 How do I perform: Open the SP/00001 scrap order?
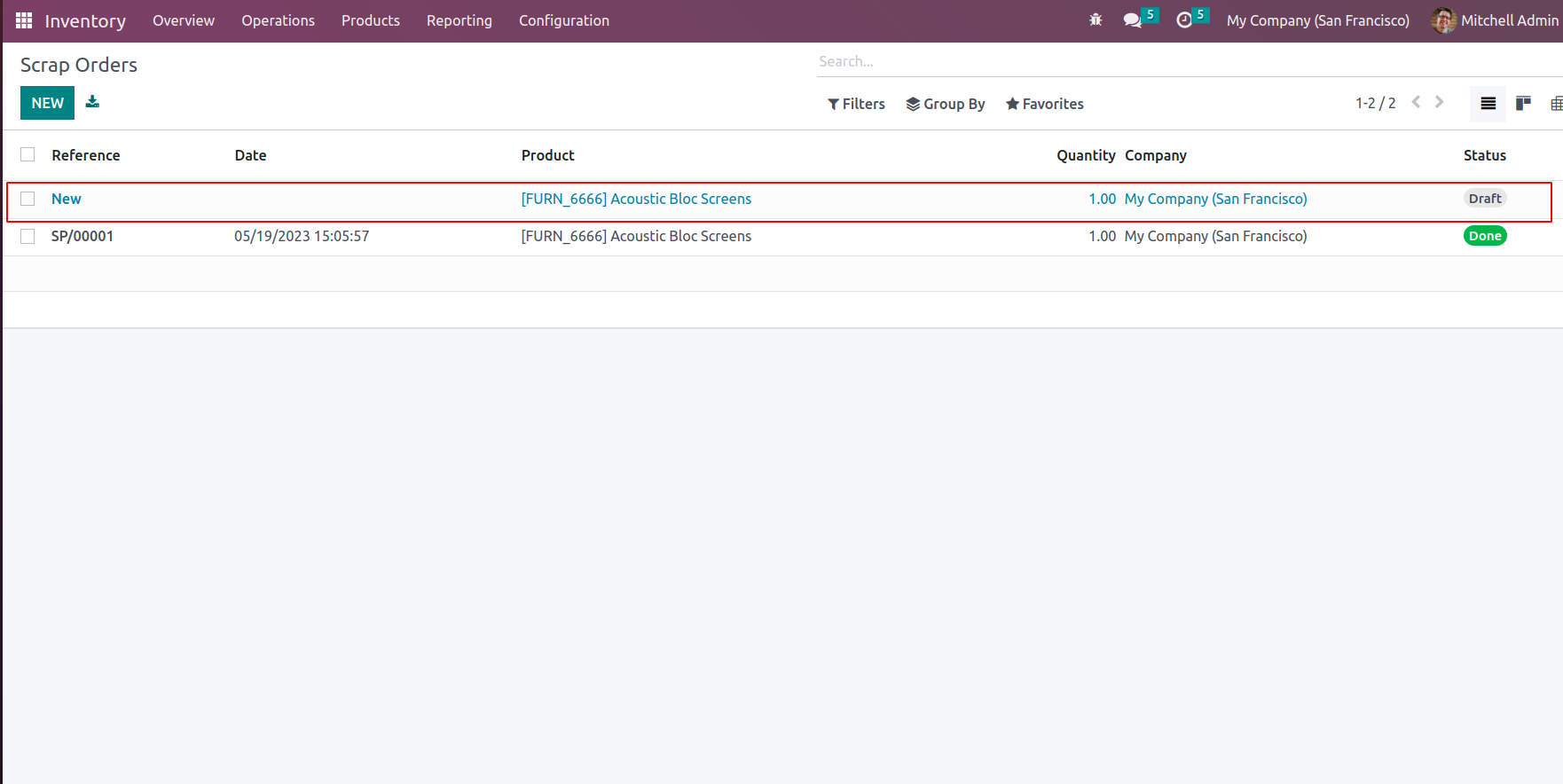82,236
